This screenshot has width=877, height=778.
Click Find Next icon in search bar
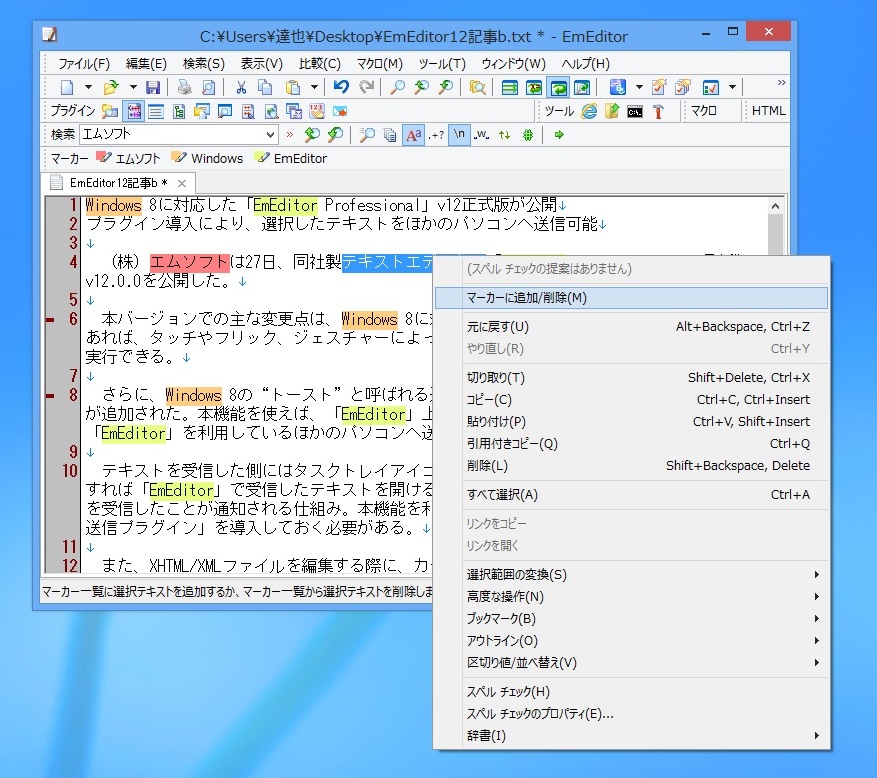pos(335,135)
